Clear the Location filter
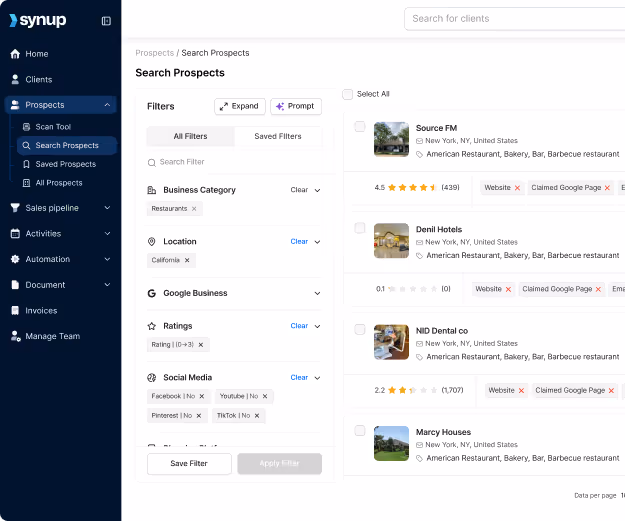The height and width of the screenshot is (521, 625). [299, 242]
